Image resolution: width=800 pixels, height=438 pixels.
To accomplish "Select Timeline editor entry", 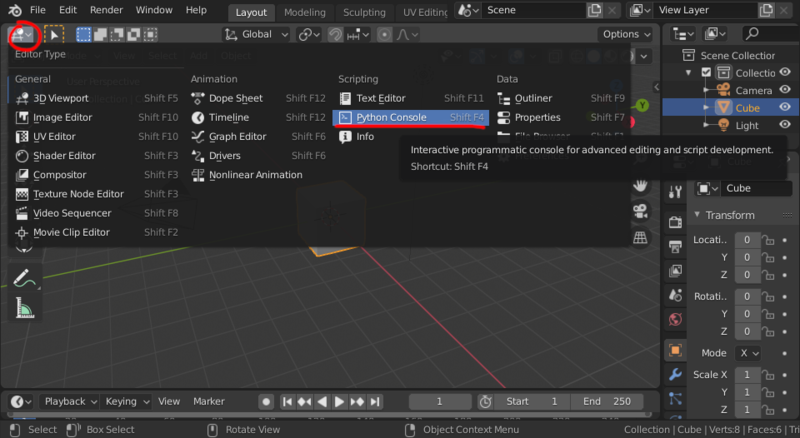I will tap(258, 117).
